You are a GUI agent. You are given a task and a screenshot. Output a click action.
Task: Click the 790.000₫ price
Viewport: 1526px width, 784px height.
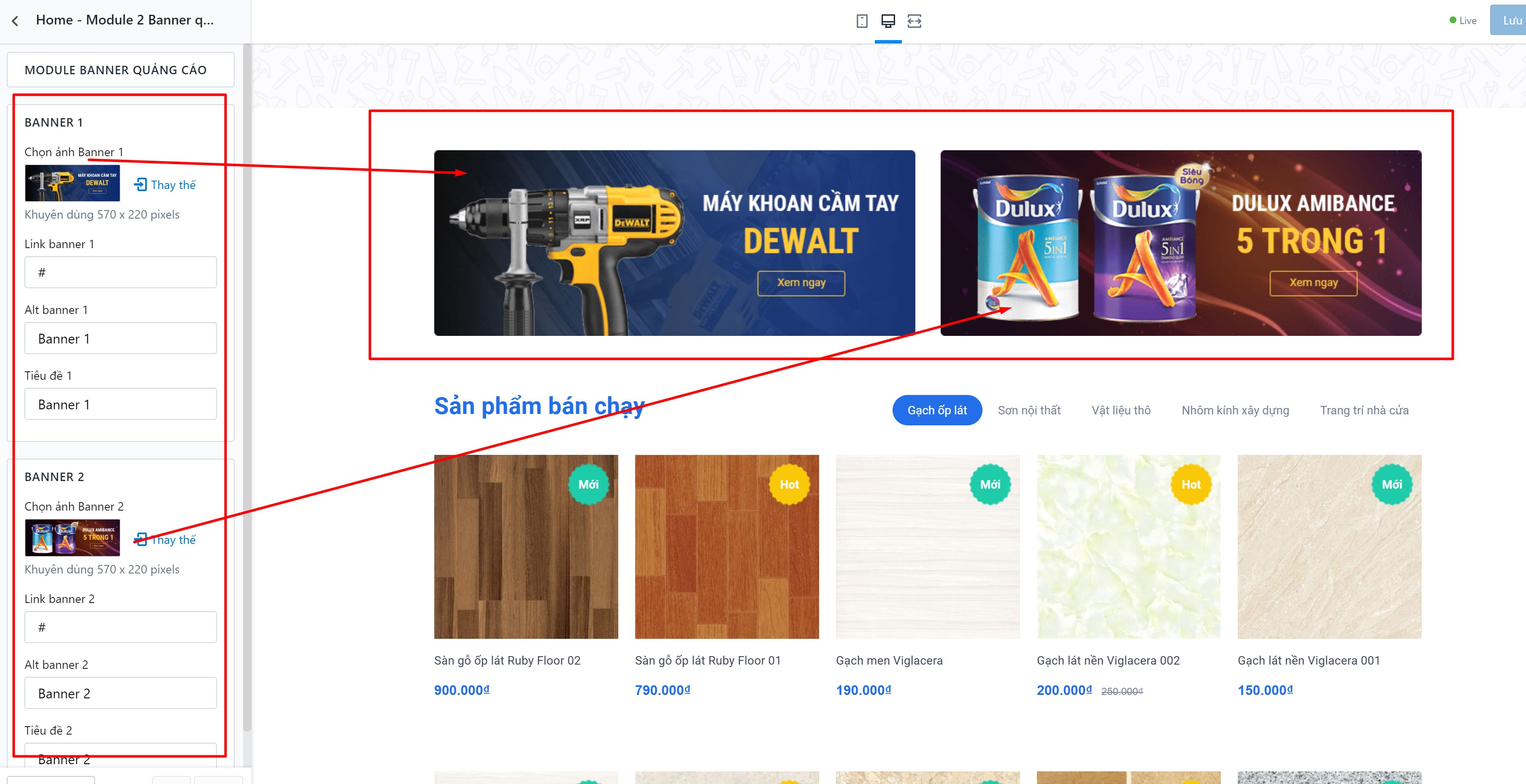(663, 690)
